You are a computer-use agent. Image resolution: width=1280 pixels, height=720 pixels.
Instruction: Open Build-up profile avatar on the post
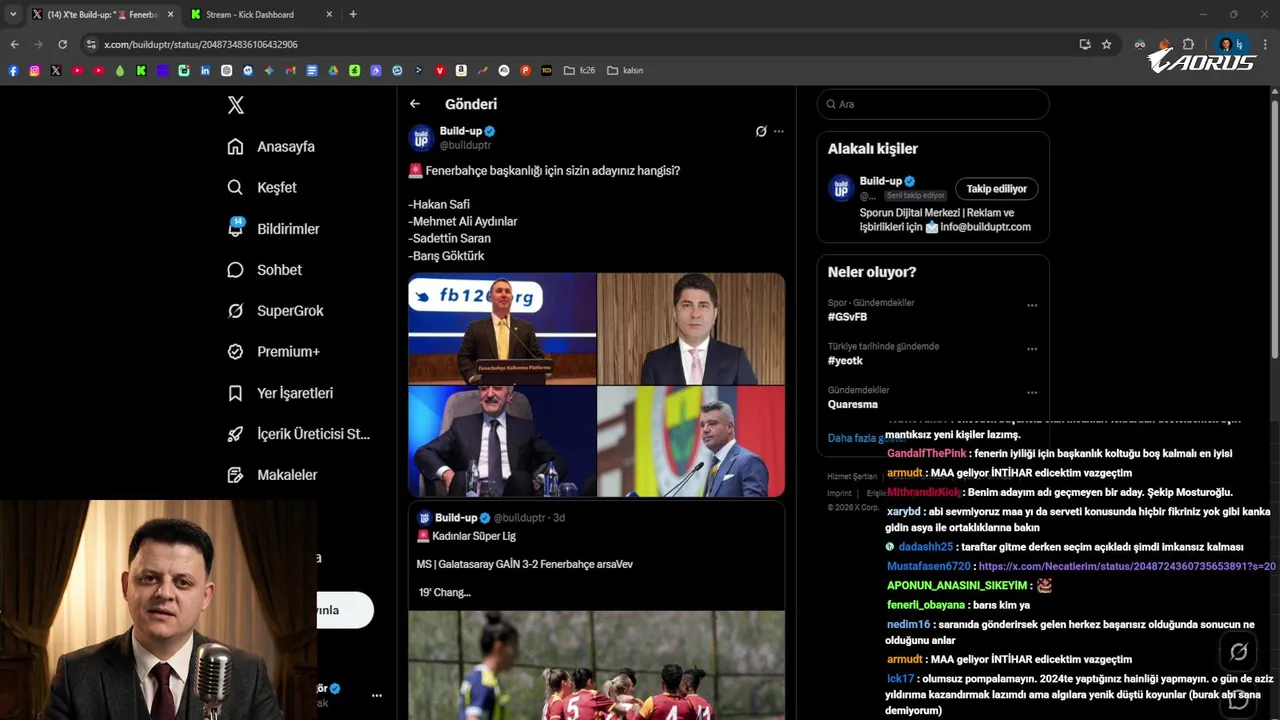(421, 138)
